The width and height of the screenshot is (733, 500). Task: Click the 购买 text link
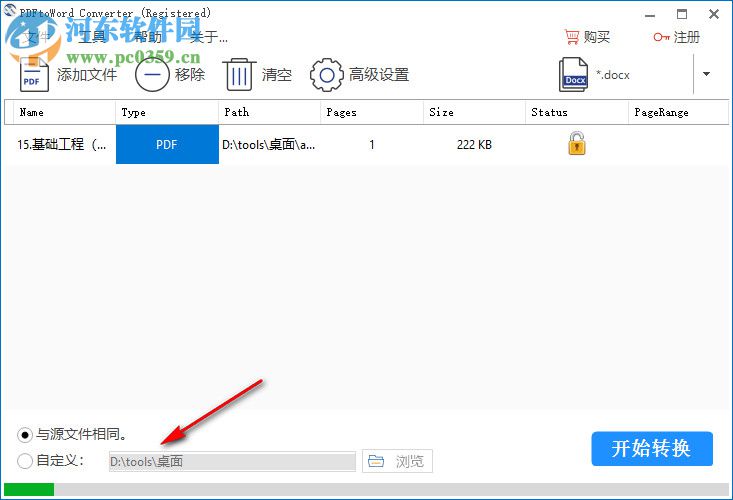click(x=596, y=37)
